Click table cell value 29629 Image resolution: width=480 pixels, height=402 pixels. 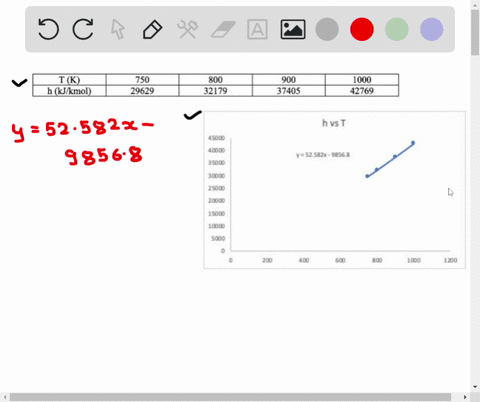pyautogui.click(x=142, y=91)
